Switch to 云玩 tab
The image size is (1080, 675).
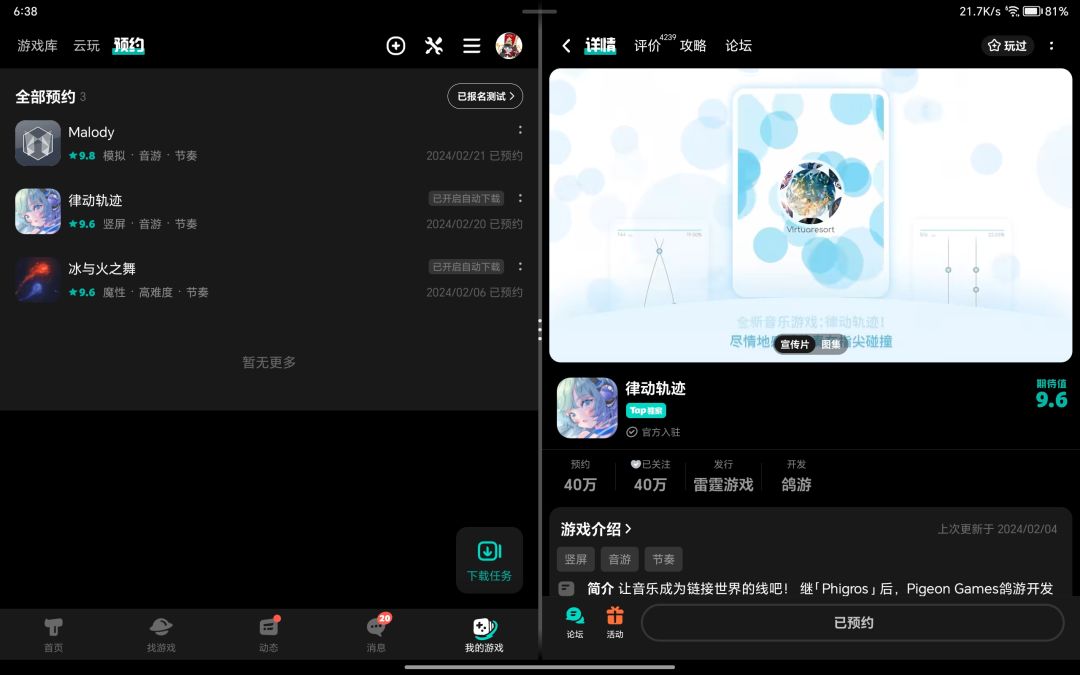click(87, 46)
